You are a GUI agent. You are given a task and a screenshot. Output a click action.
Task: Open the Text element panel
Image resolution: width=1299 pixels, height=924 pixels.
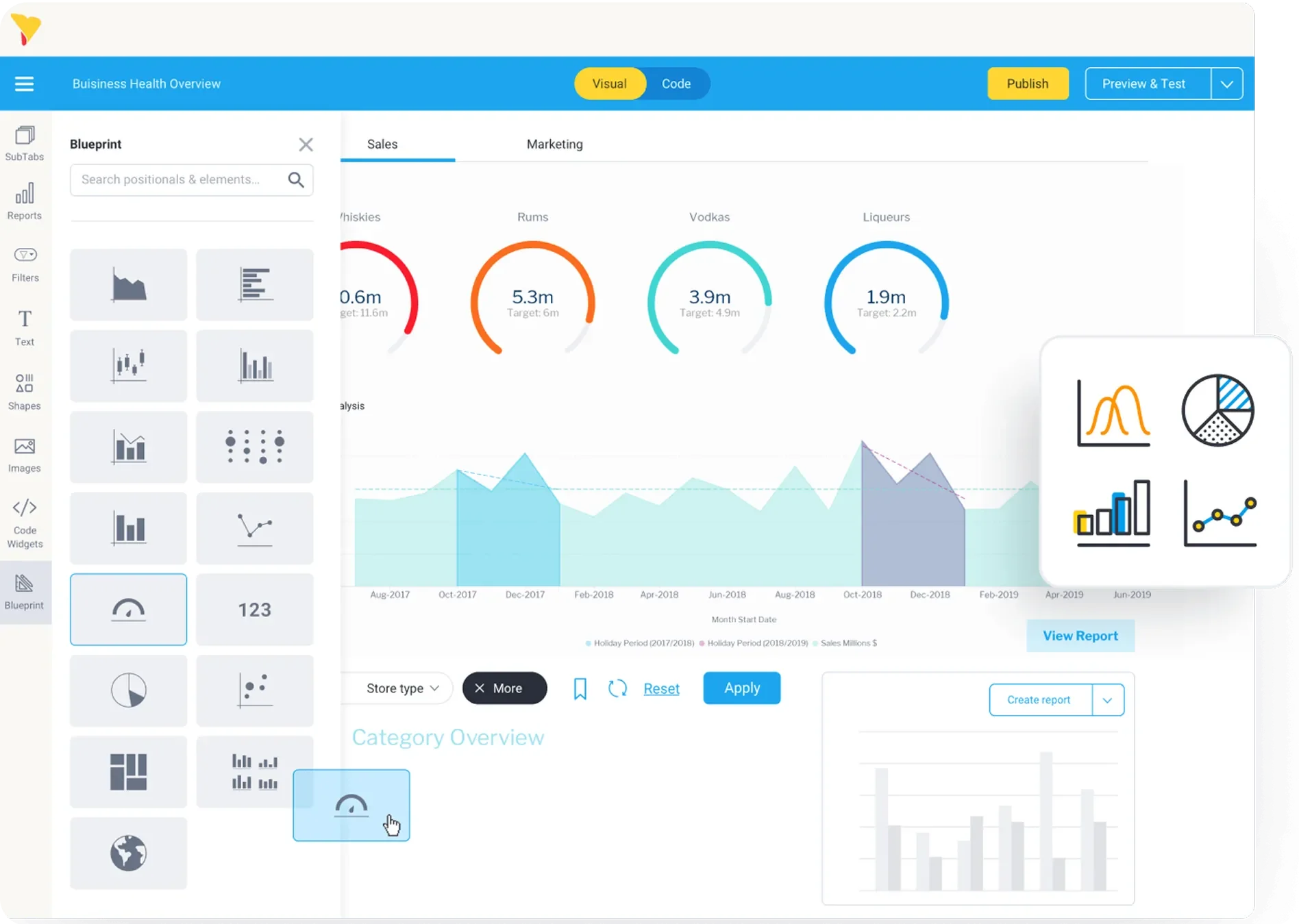(x=25, y=327)
